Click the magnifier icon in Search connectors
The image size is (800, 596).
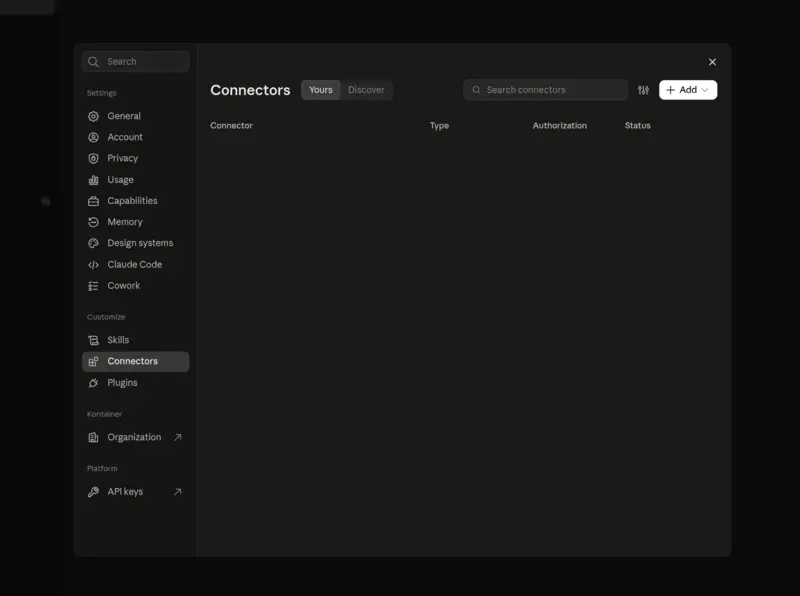476,90
